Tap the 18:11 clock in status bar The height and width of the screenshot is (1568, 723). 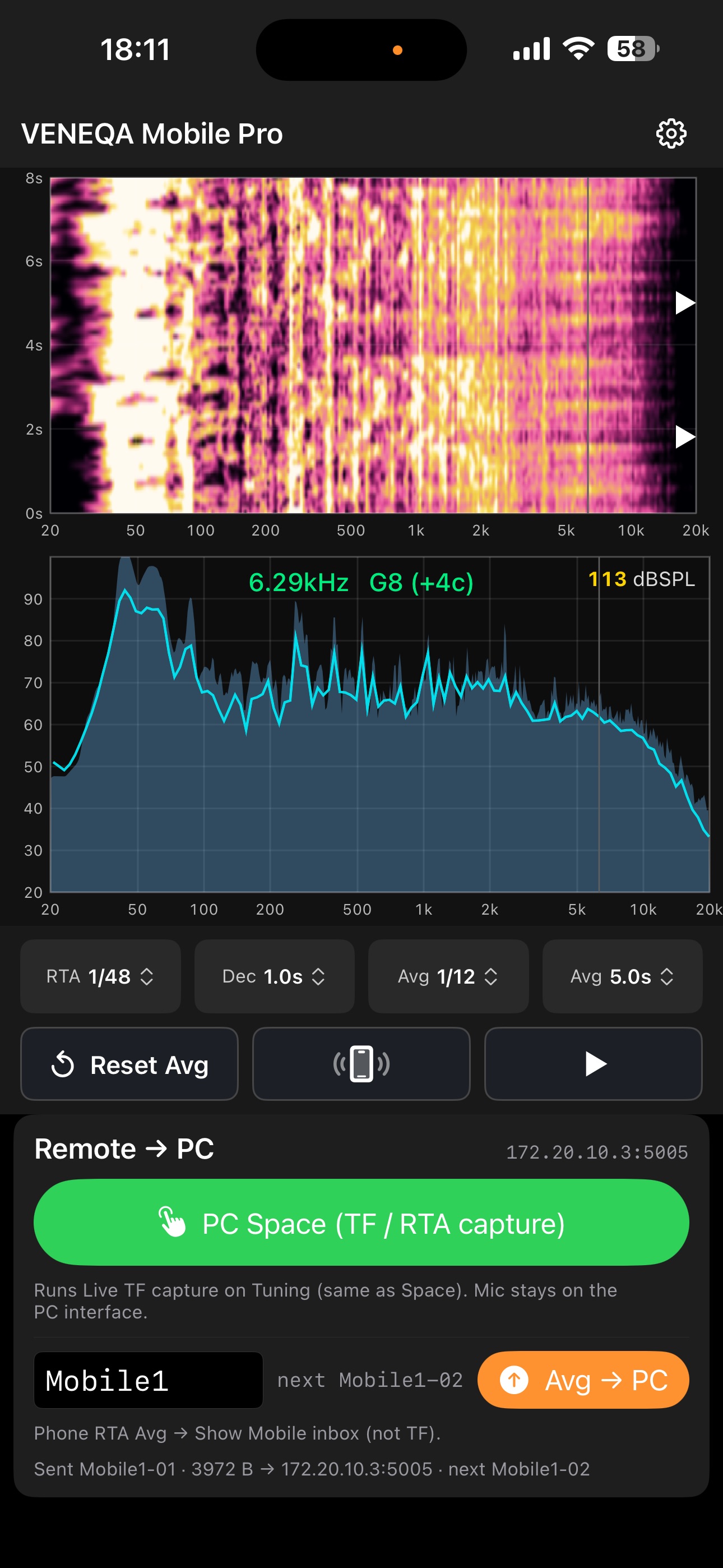(135, 49)
